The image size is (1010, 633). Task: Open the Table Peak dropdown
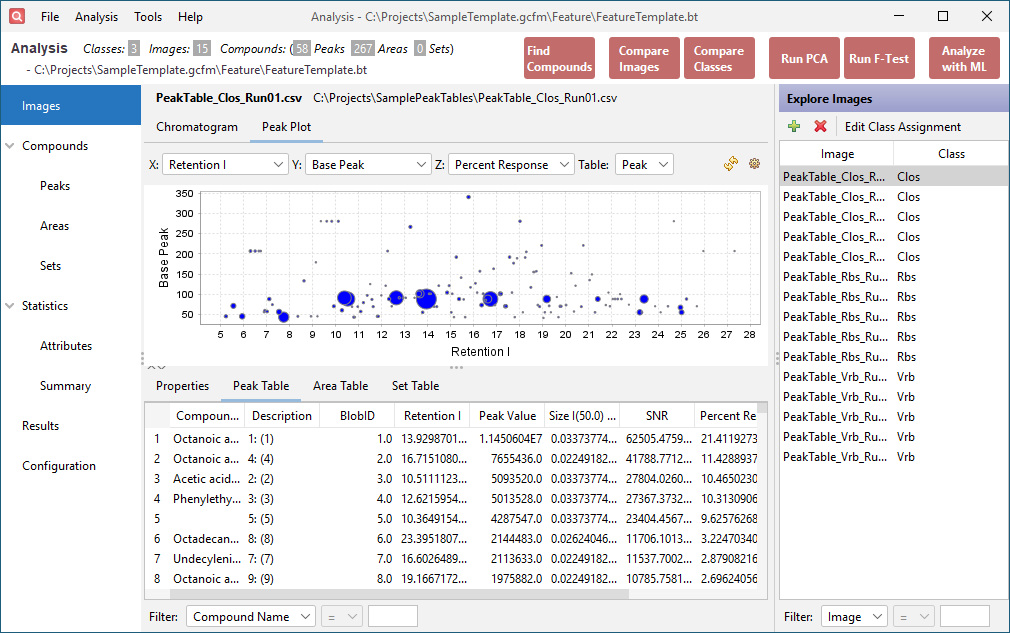coord(644,165)
